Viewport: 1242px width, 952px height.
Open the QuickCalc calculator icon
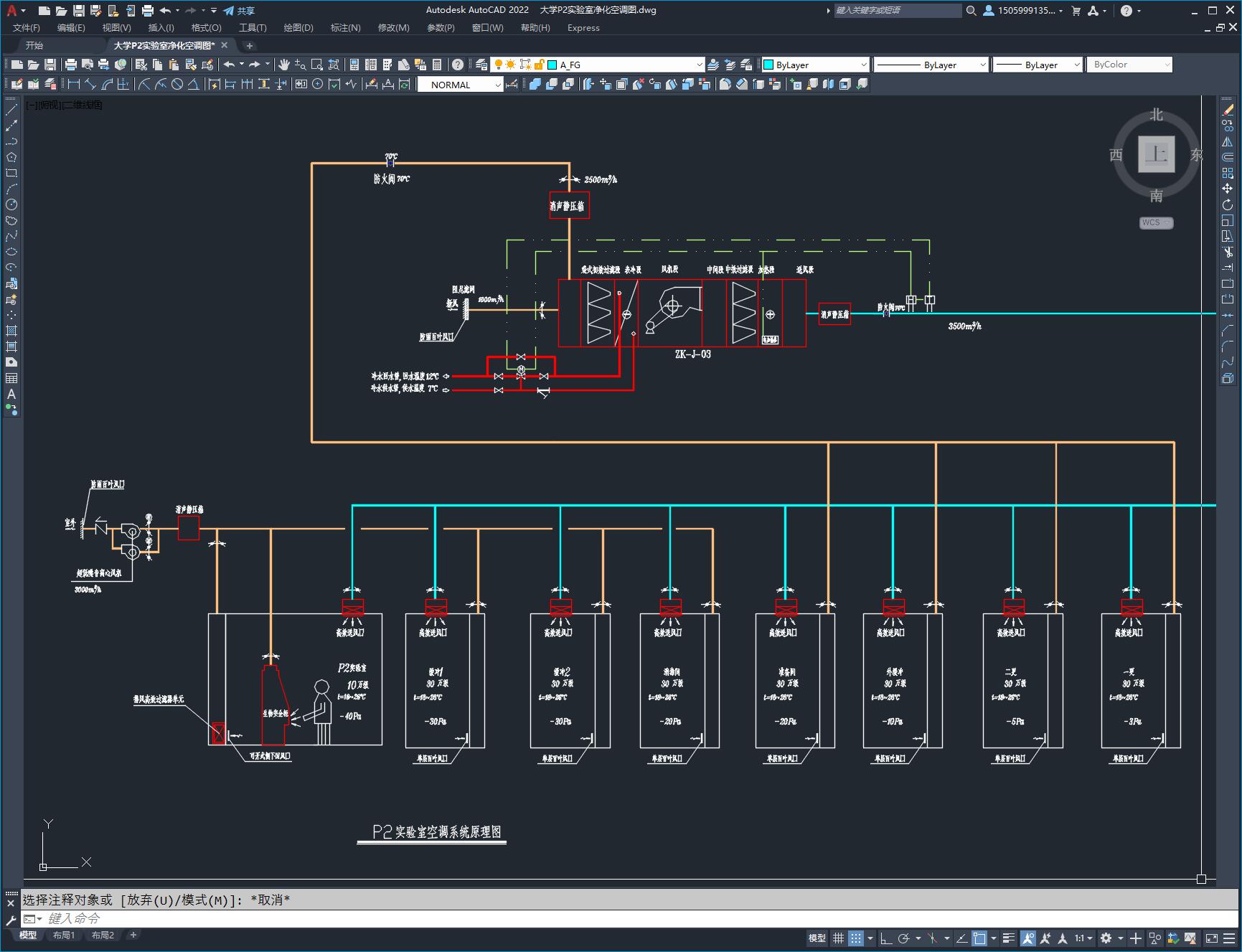[x=437, y=65]
